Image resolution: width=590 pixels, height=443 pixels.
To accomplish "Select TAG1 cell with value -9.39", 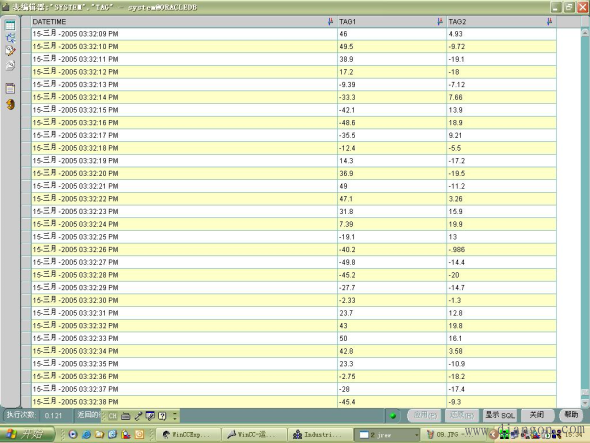I will pos(392,85).
